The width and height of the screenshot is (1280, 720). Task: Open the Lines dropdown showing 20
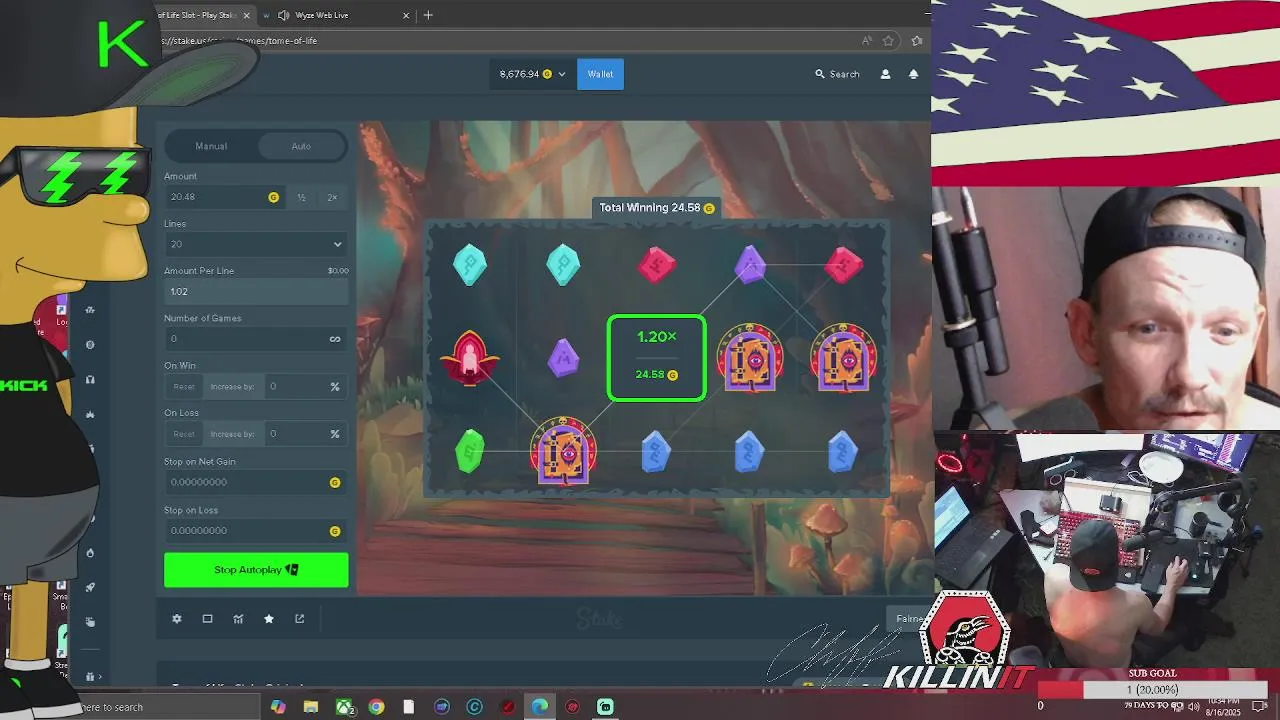point(256,244)
